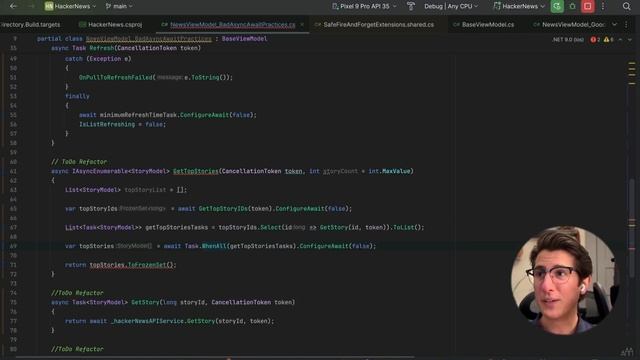Open the Debug | Any CPU configuration dropdown
640x360 pixels.
[x=451, y=6]
